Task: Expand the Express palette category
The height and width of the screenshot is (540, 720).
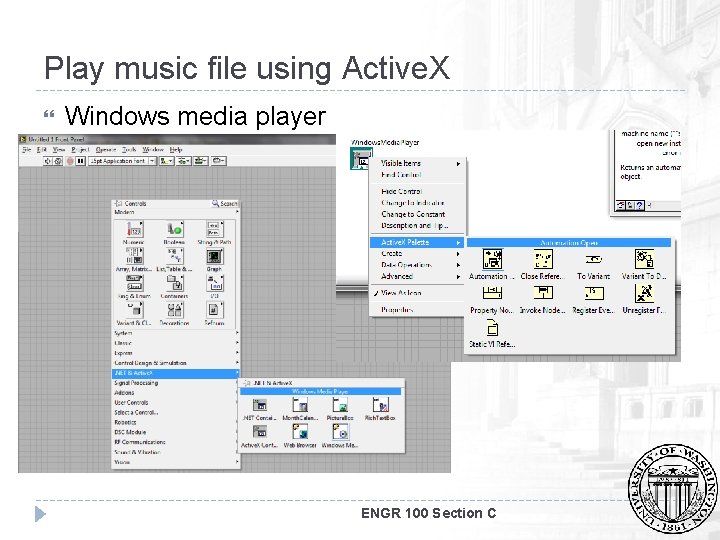Action: click(176, 353)
